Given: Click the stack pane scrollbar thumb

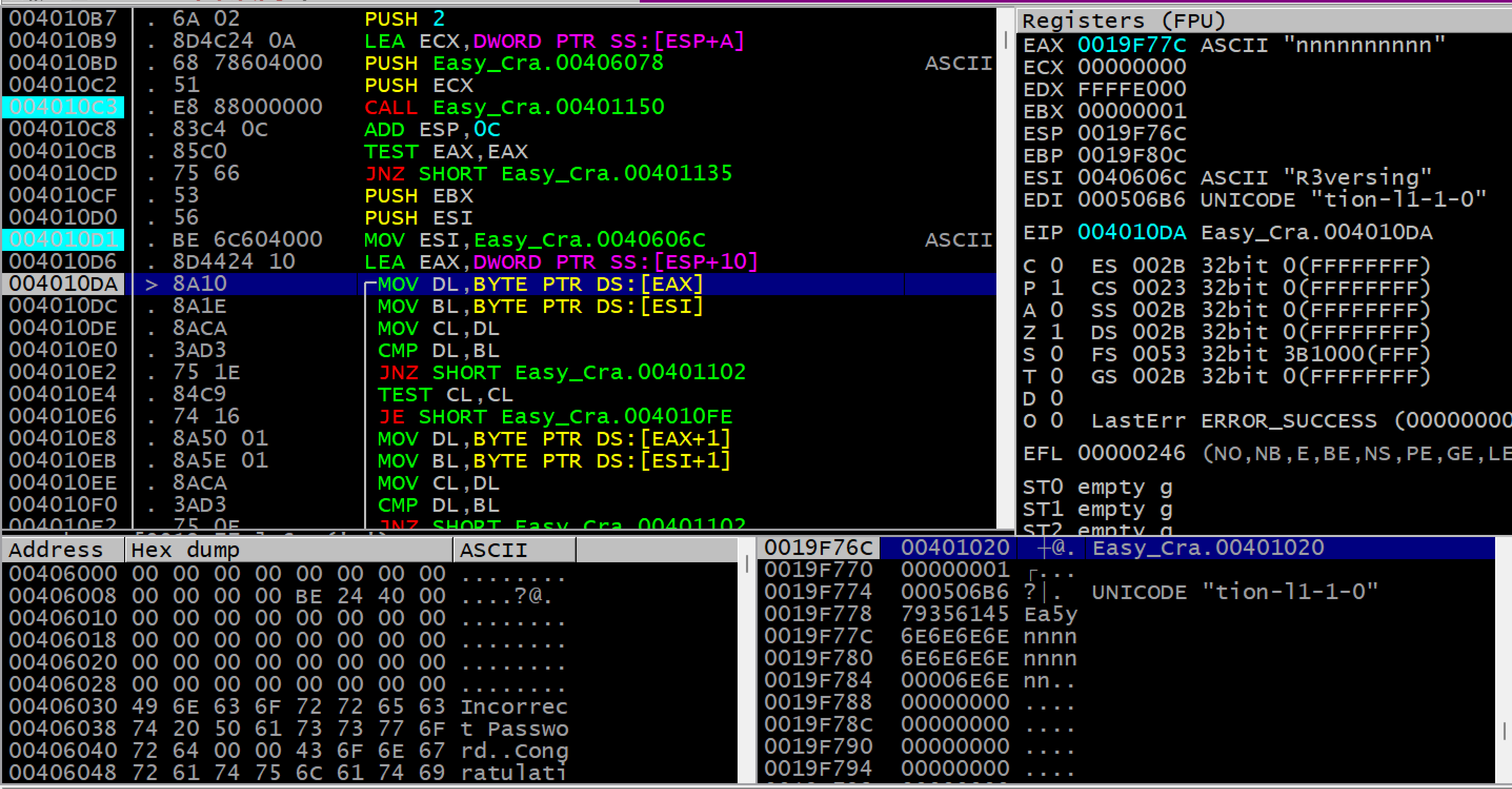Looking at the screenshot, I should click(1504, 731).
